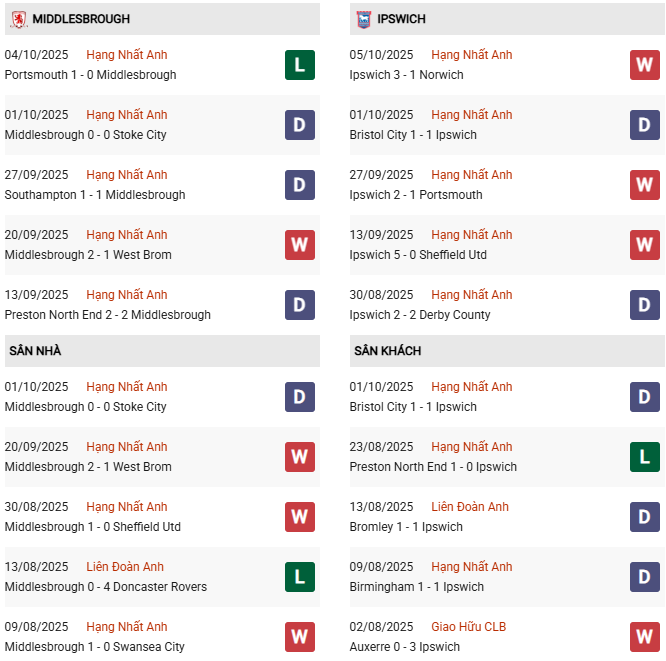Select the Sân Nhà section header
Screen dimensions: 666x661
coord(36,351)
